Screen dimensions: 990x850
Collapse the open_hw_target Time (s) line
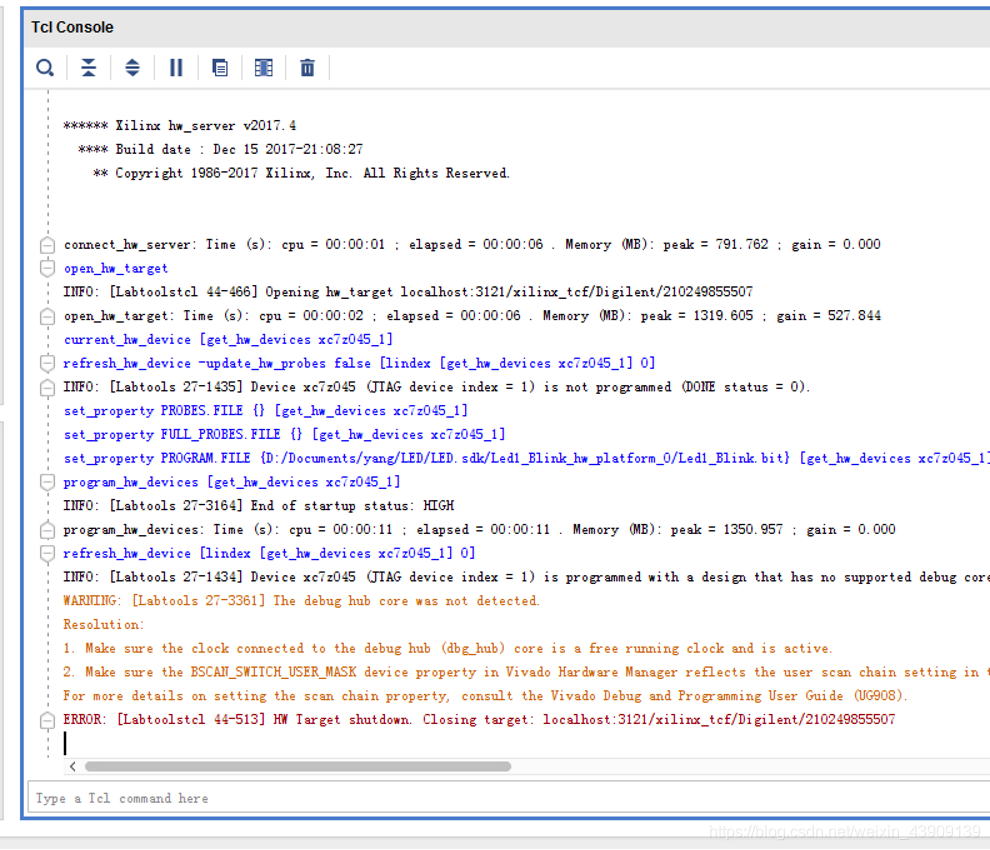pos(47,316)
